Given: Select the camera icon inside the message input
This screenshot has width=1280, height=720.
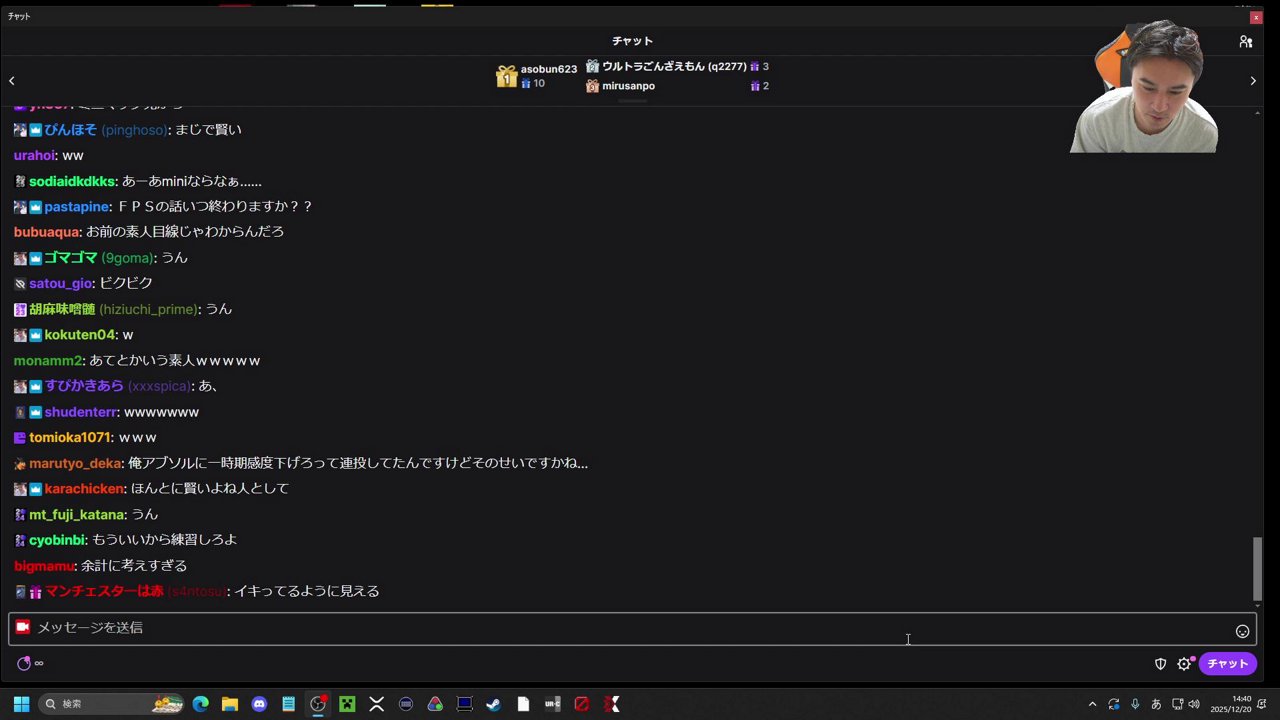Looking at the screenshot, I should (22, 627).
